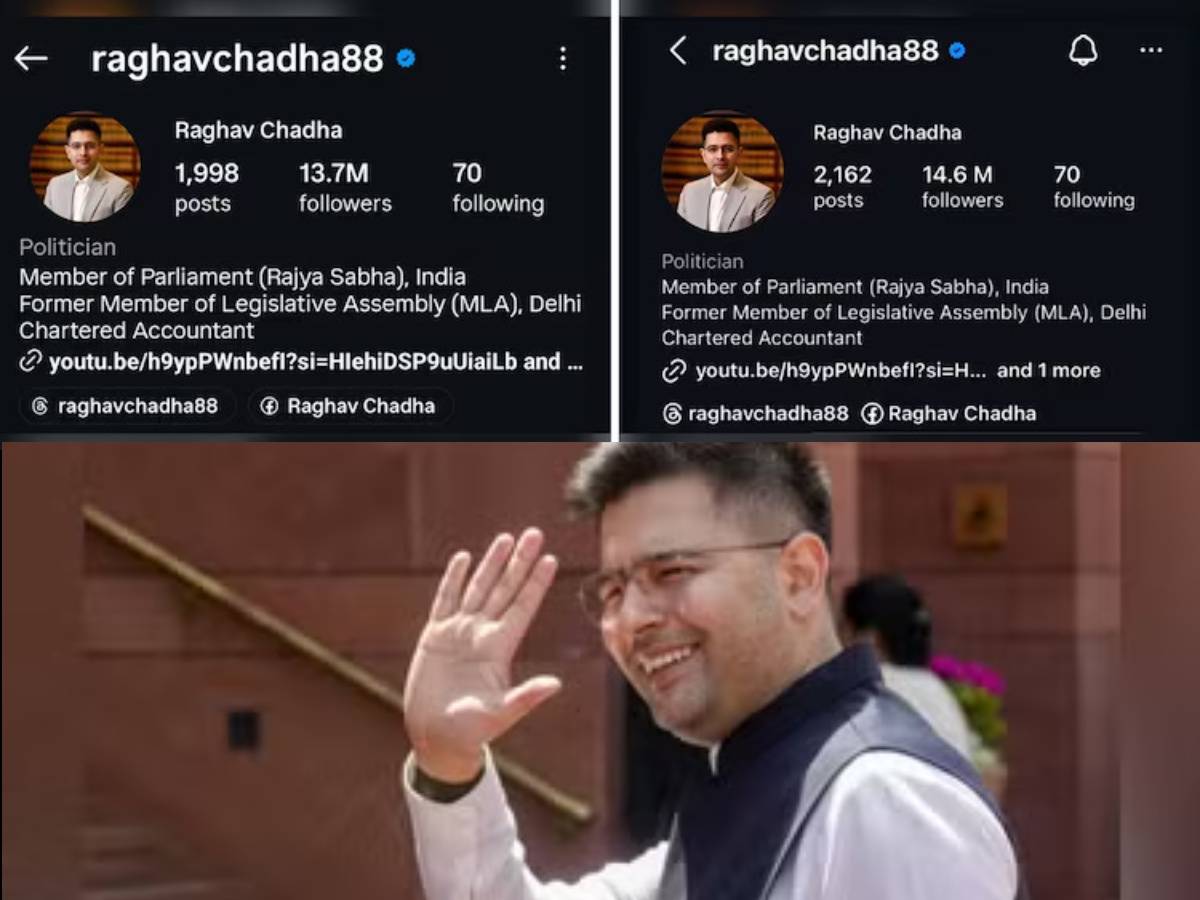Expand the 'and 1 more' links in right profile
This screenshot has height=900, width=1200.
(1048, 370)
